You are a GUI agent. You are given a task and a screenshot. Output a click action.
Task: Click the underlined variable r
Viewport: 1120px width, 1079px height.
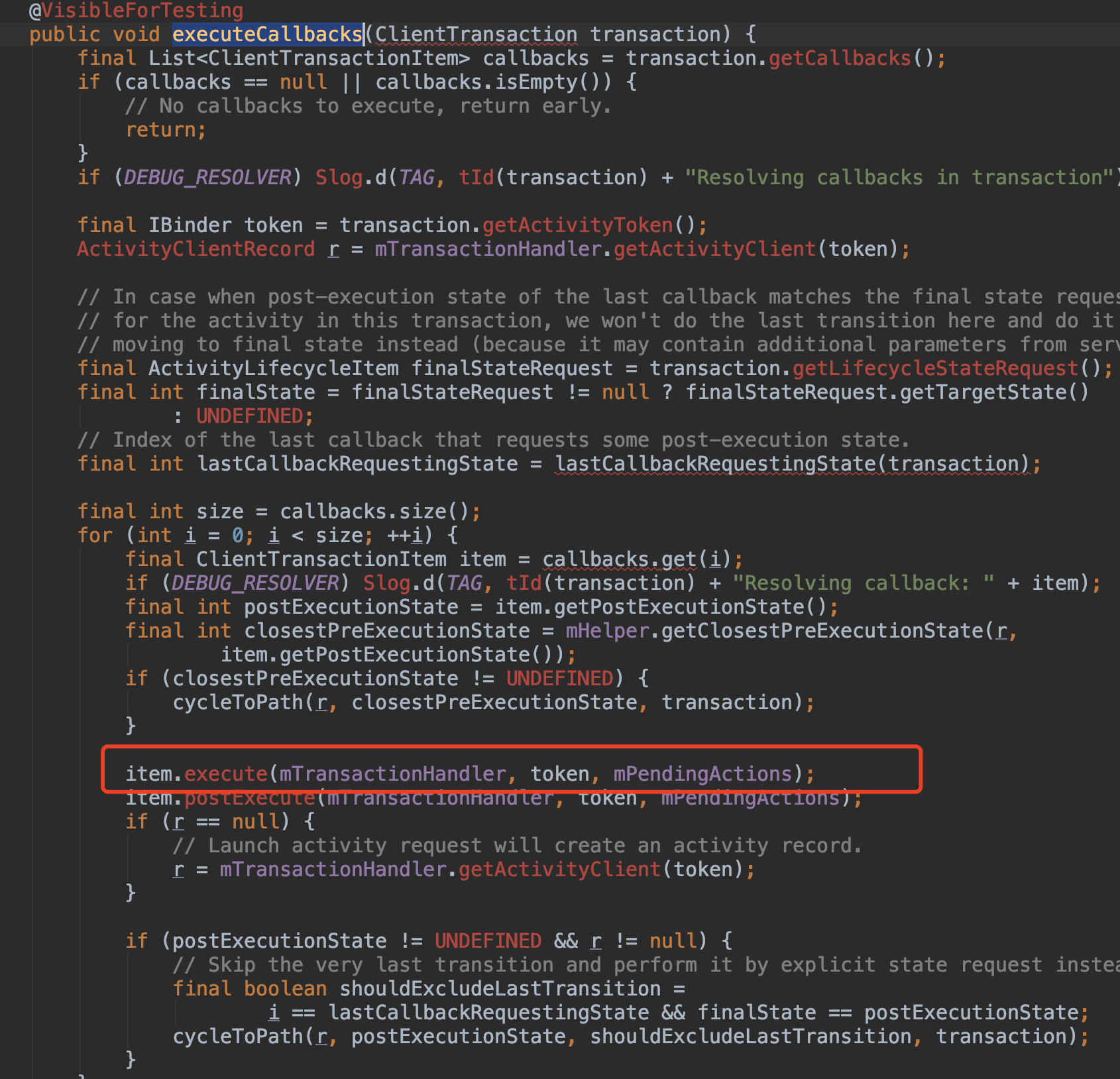333,249
